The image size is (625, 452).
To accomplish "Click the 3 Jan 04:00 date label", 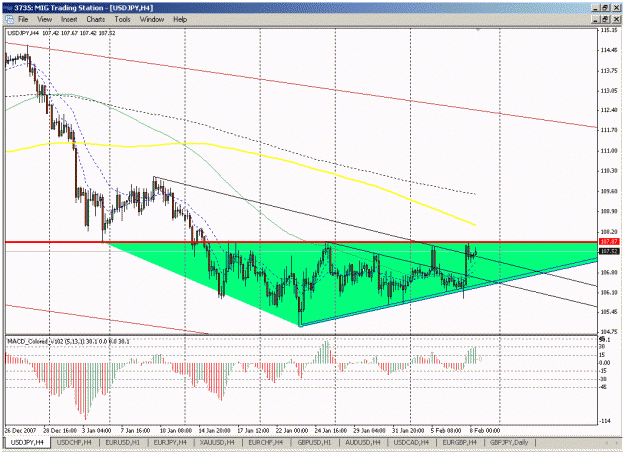I will [x=96, y=431].
